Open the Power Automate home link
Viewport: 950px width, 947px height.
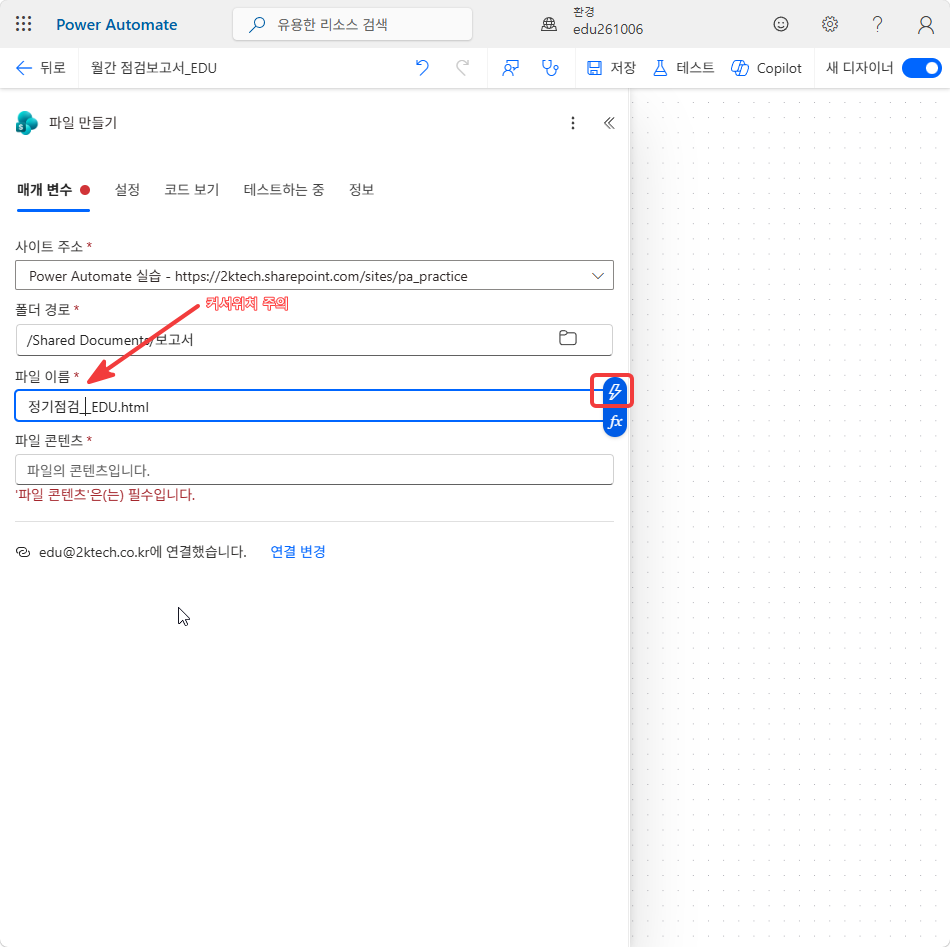tap(117, 25)
